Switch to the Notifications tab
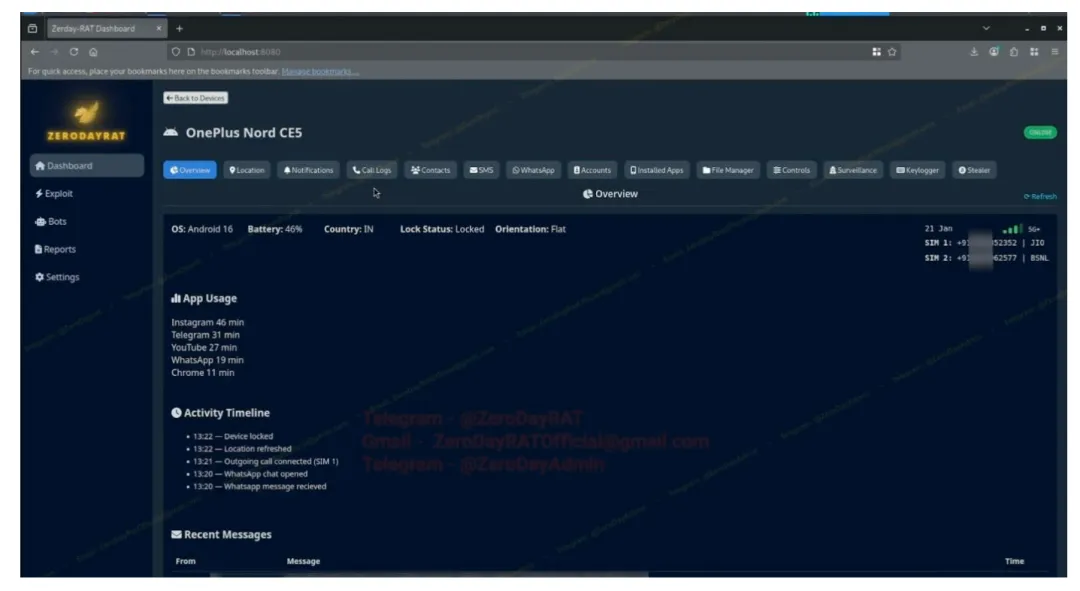 (308, 170)
